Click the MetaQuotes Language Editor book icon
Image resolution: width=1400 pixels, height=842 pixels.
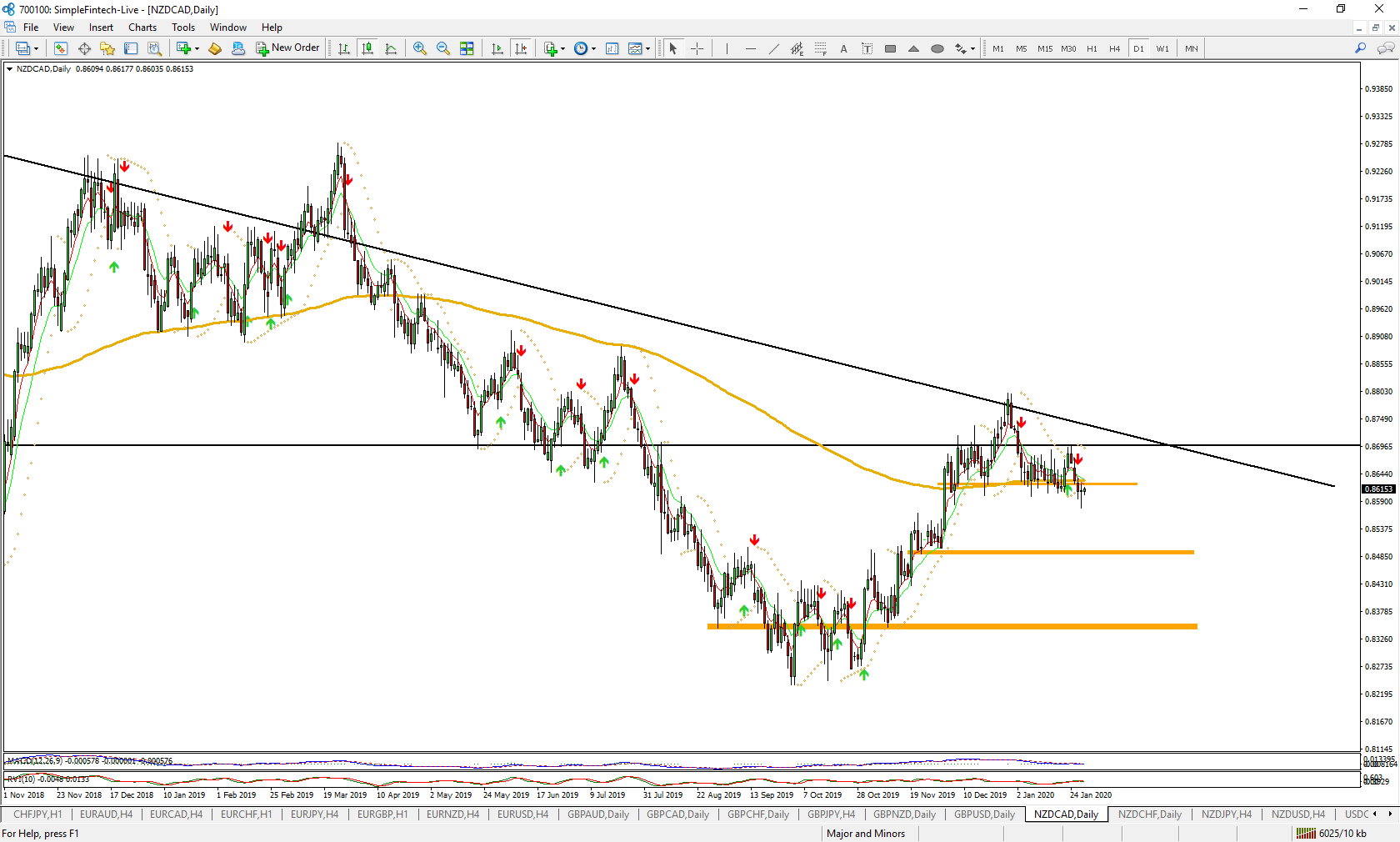(x=215, y=48)
